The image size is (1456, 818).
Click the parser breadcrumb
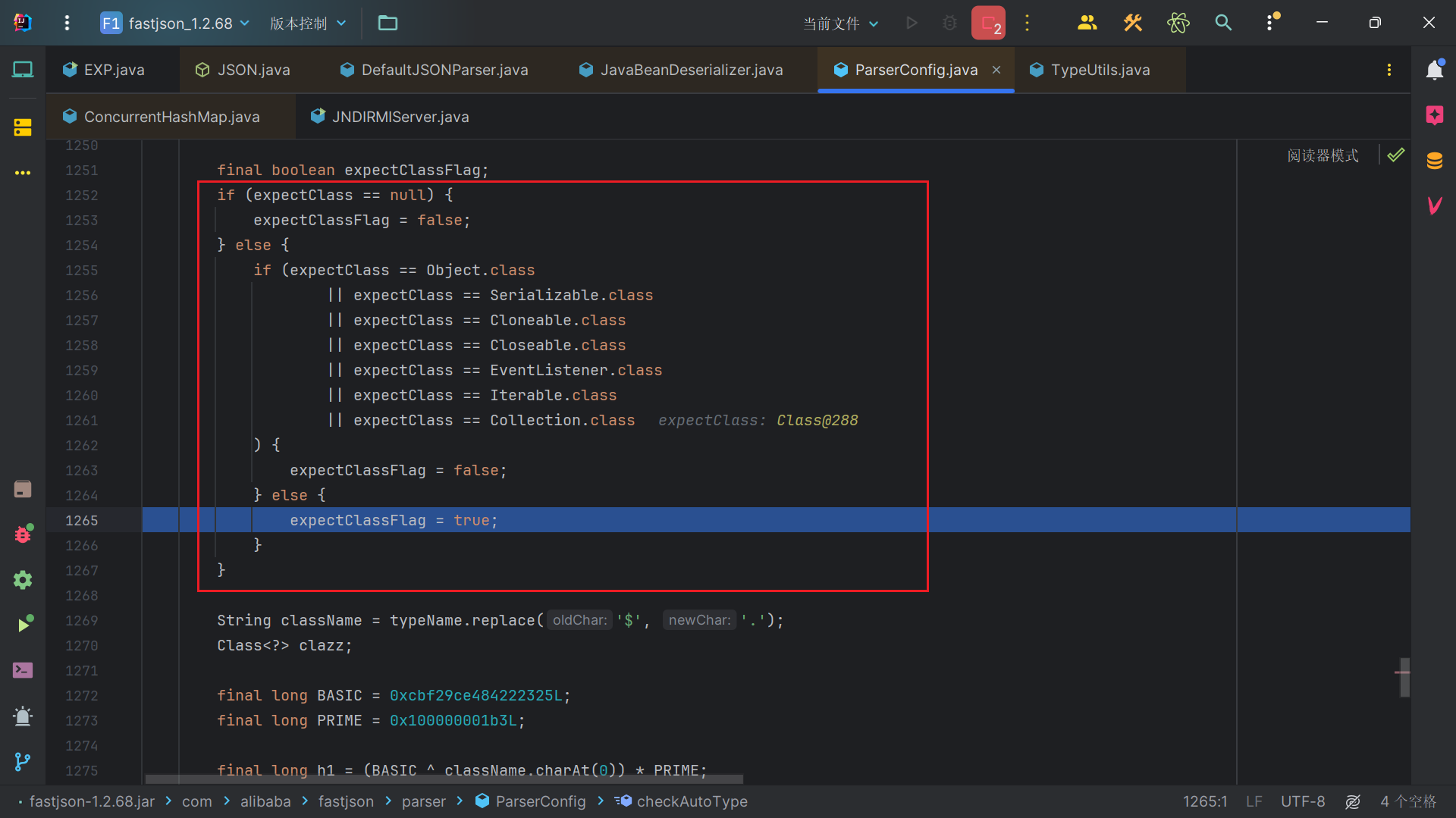tap(423, 801)
